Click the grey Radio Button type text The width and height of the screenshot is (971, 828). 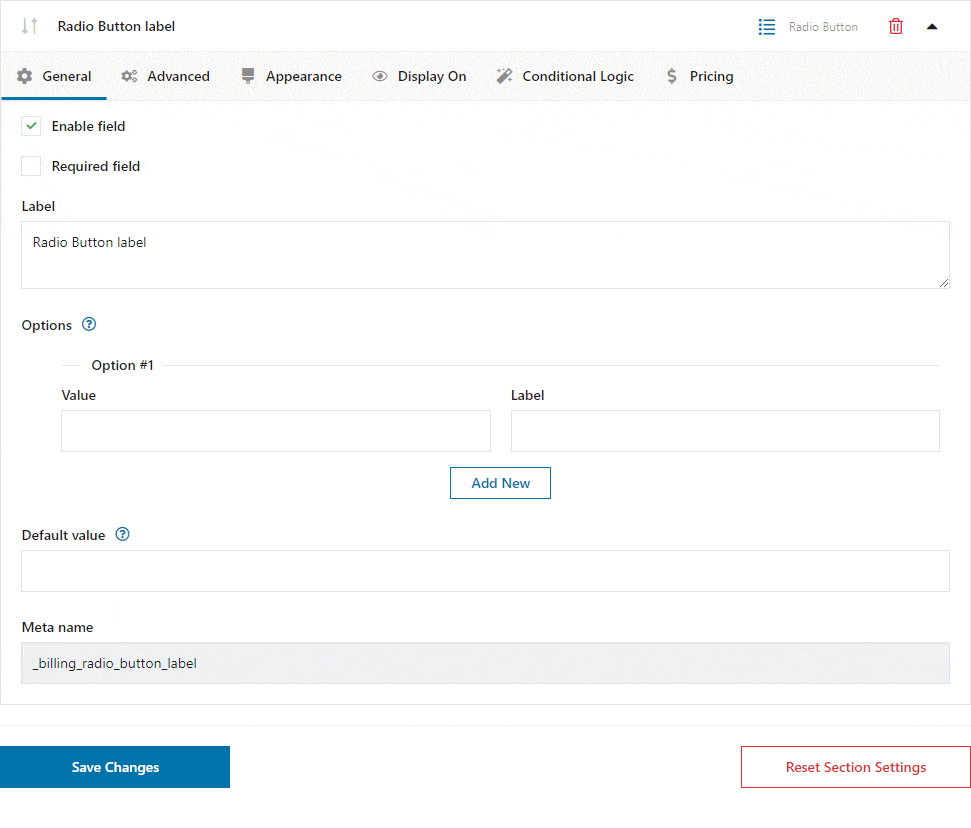pos(823,27)
